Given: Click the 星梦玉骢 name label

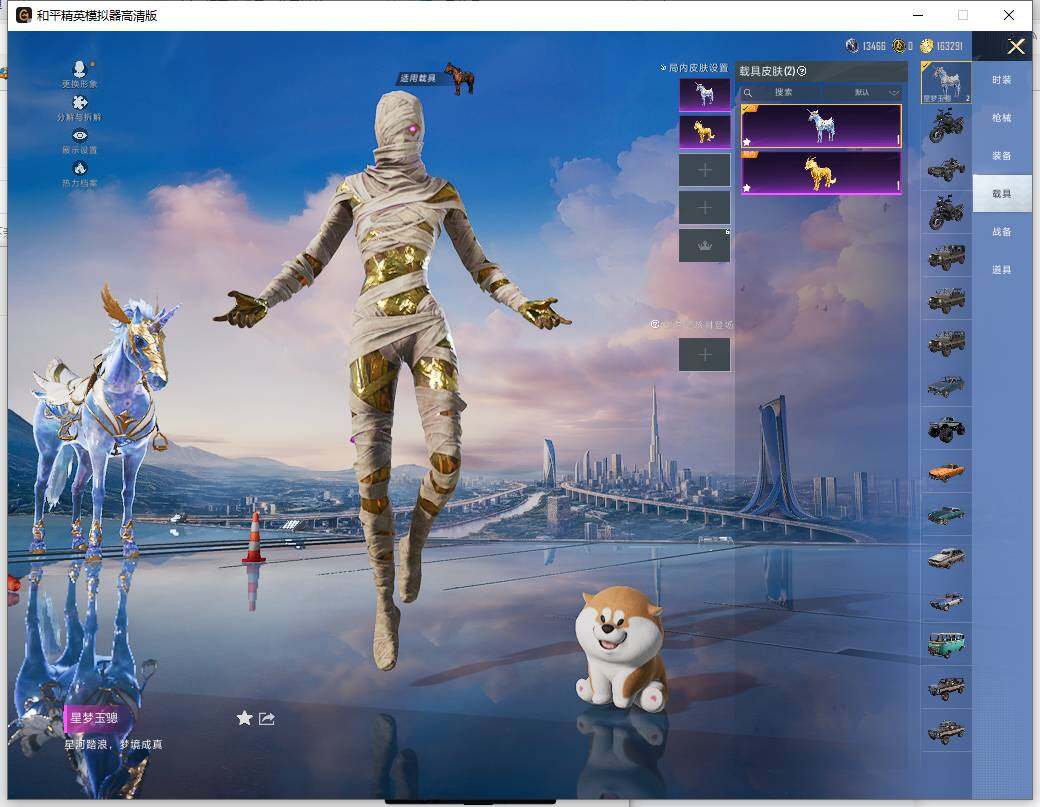Looking at the screenshot, I should pyautogui.click(x=94, y=718).
